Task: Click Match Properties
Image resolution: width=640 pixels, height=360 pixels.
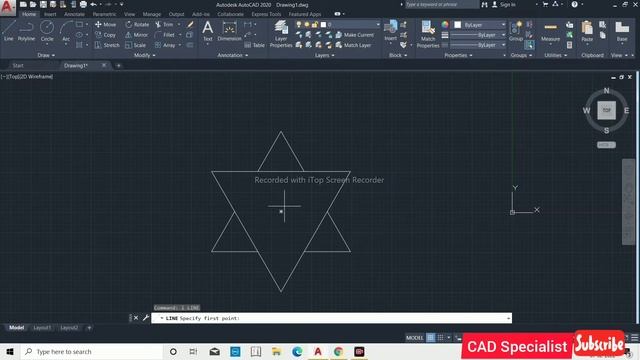Action: pos(428,34)
